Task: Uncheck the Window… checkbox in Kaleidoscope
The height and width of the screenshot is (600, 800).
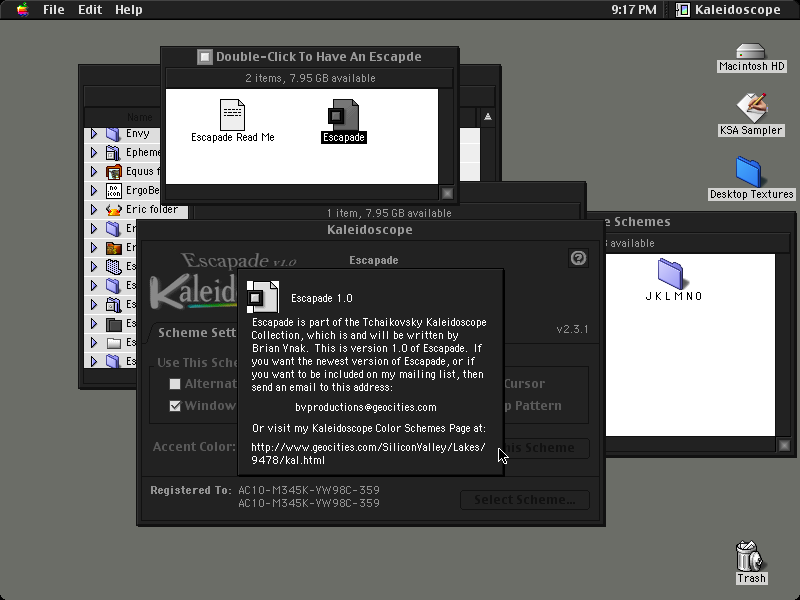Action: 175,406
